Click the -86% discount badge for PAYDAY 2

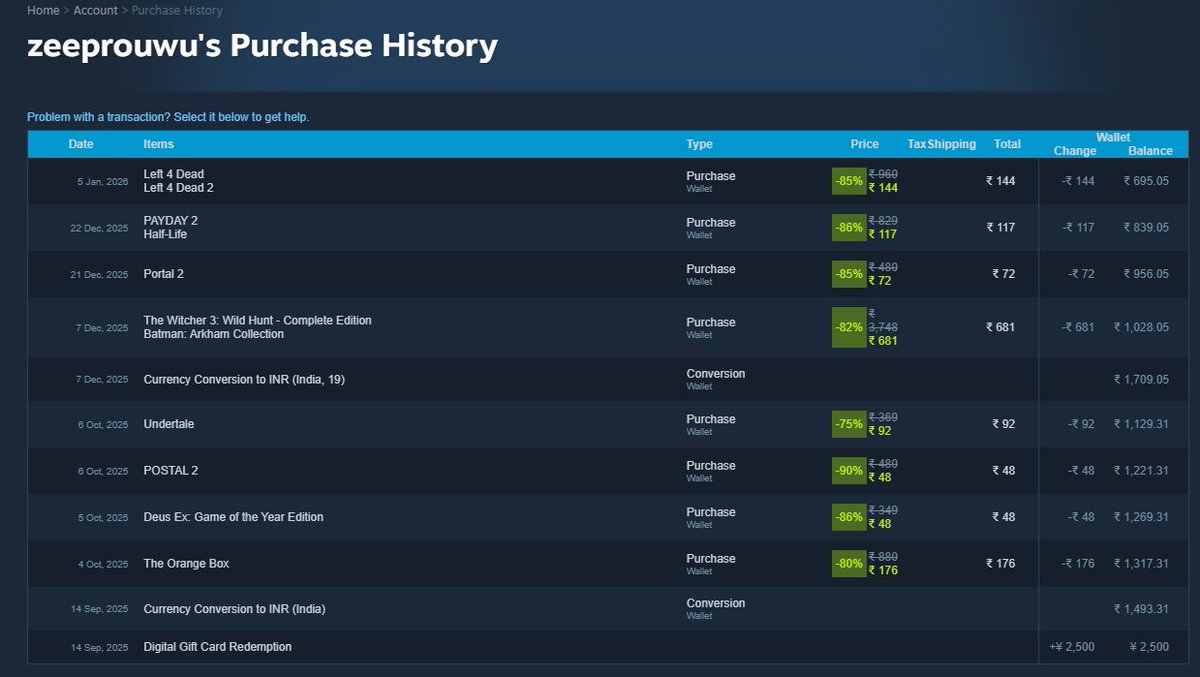point(849,227)
